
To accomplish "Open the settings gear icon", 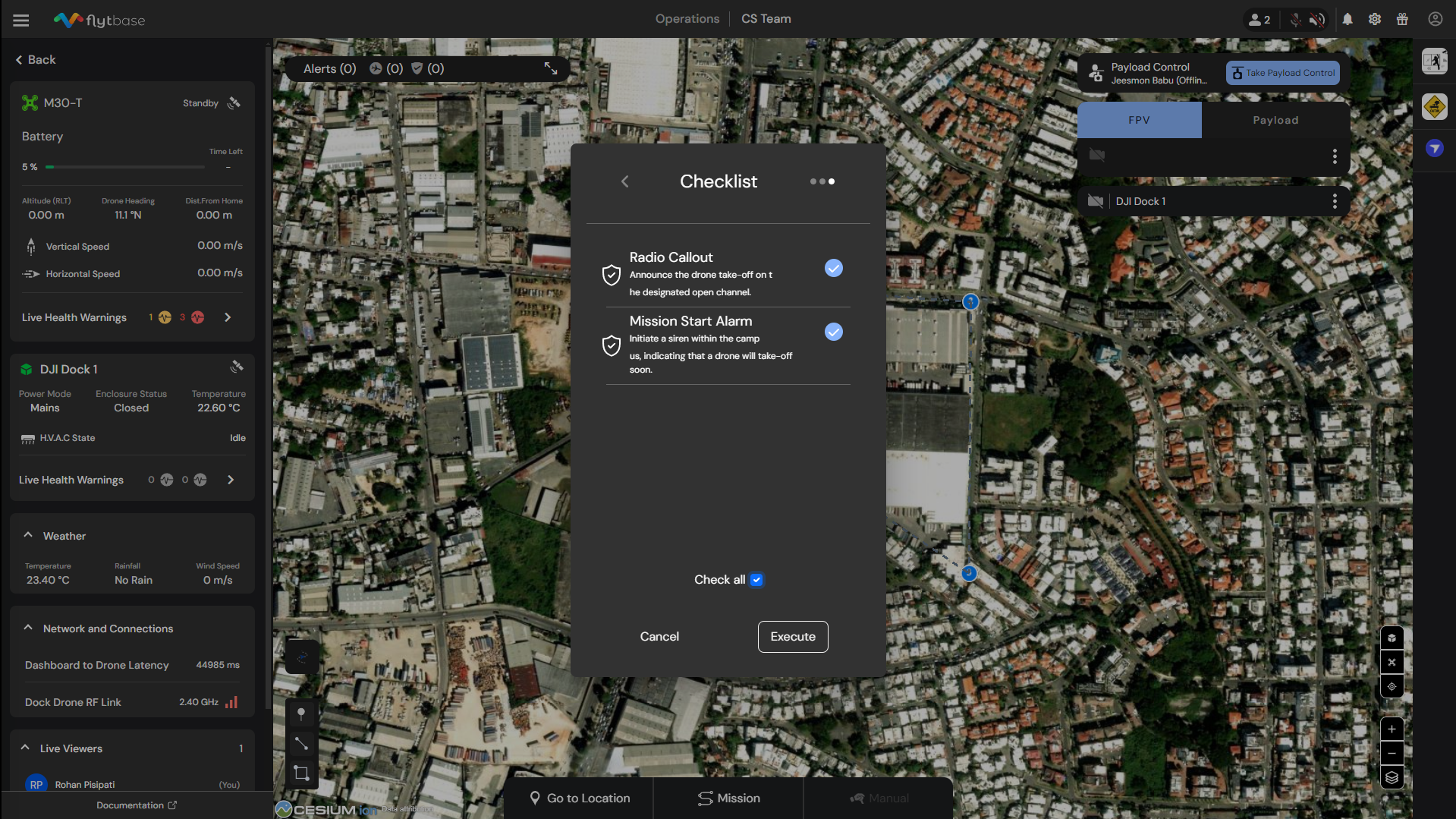I will tap(1375, 20).
